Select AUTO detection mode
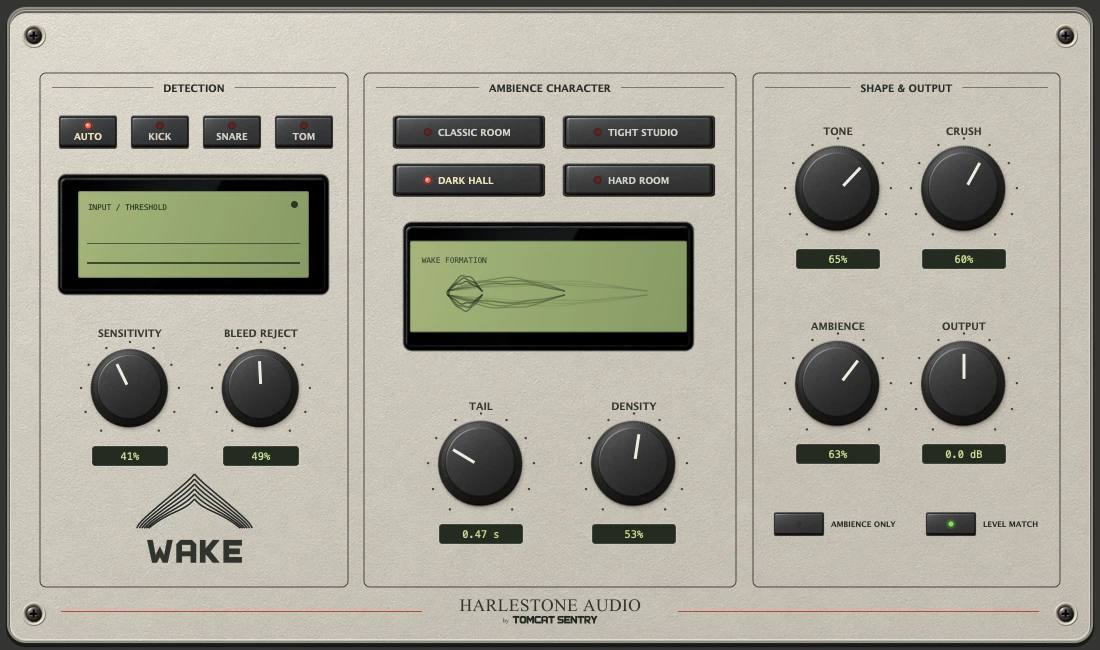1100x650 pixels. 88,132
